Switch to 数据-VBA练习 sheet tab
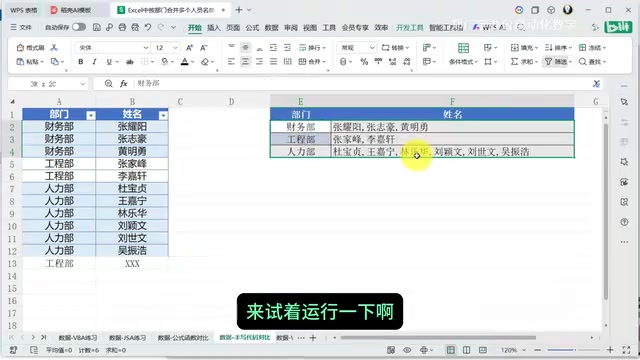Viewport: 640px width, 360px height. click(78, 338)
